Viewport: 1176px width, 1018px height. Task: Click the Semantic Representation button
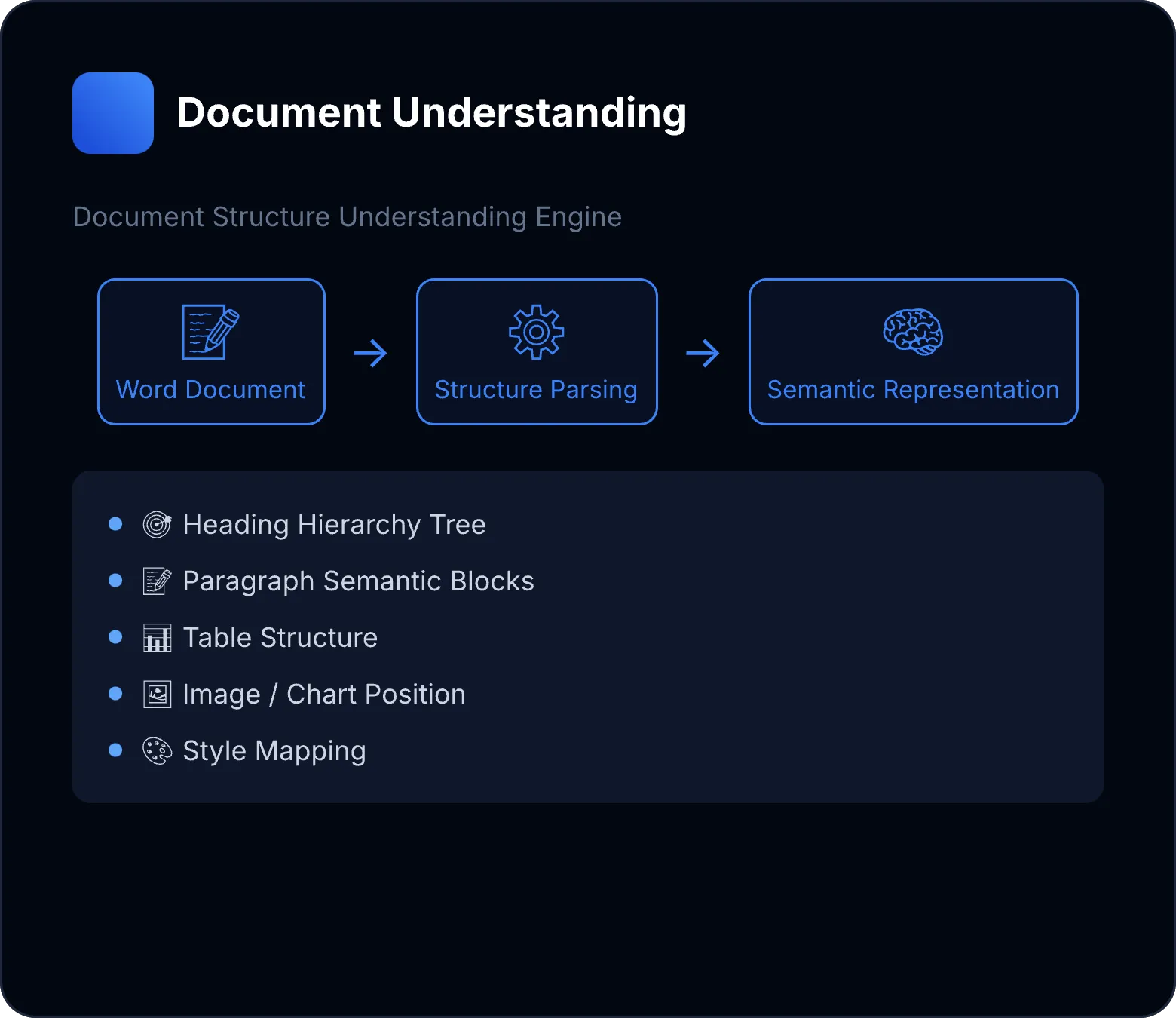912,389
